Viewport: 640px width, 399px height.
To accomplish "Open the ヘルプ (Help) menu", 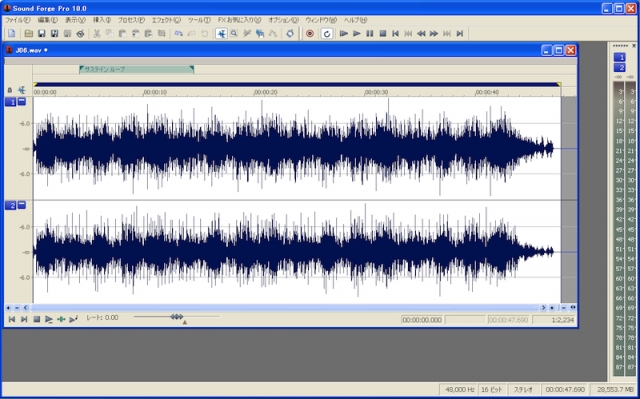I will [x=355, y=20].
